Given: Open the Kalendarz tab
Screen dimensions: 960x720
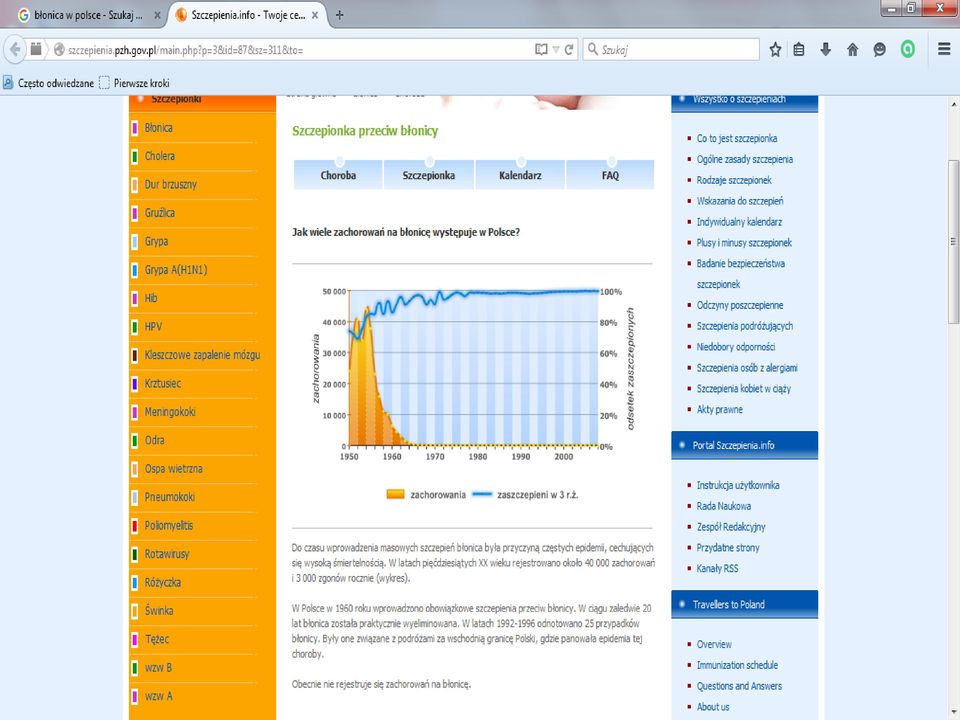Looking at the screenshot, I should [520, 175].
